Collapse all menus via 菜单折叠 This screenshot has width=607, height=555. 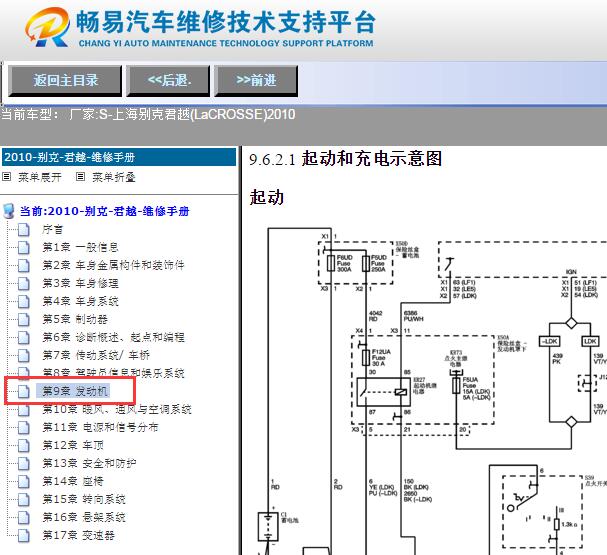[113, 177]
